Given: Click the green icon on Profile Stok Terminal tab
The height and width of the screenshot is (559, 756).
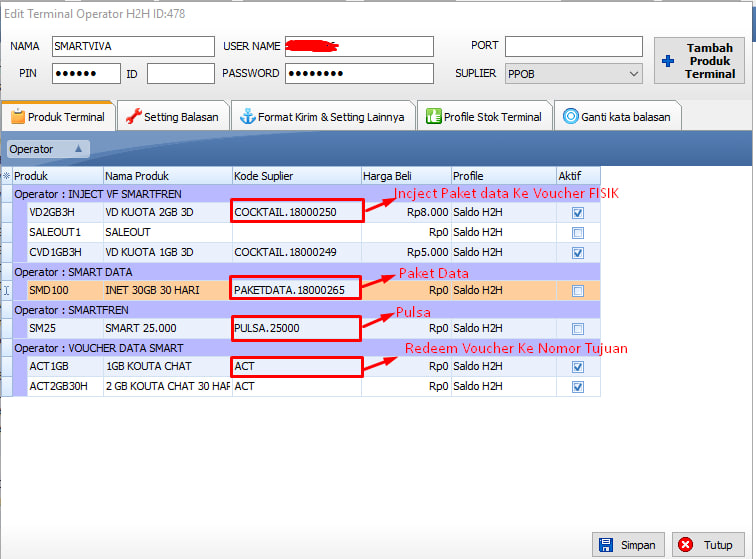Looking at the screenshot, I should (433, 117).
